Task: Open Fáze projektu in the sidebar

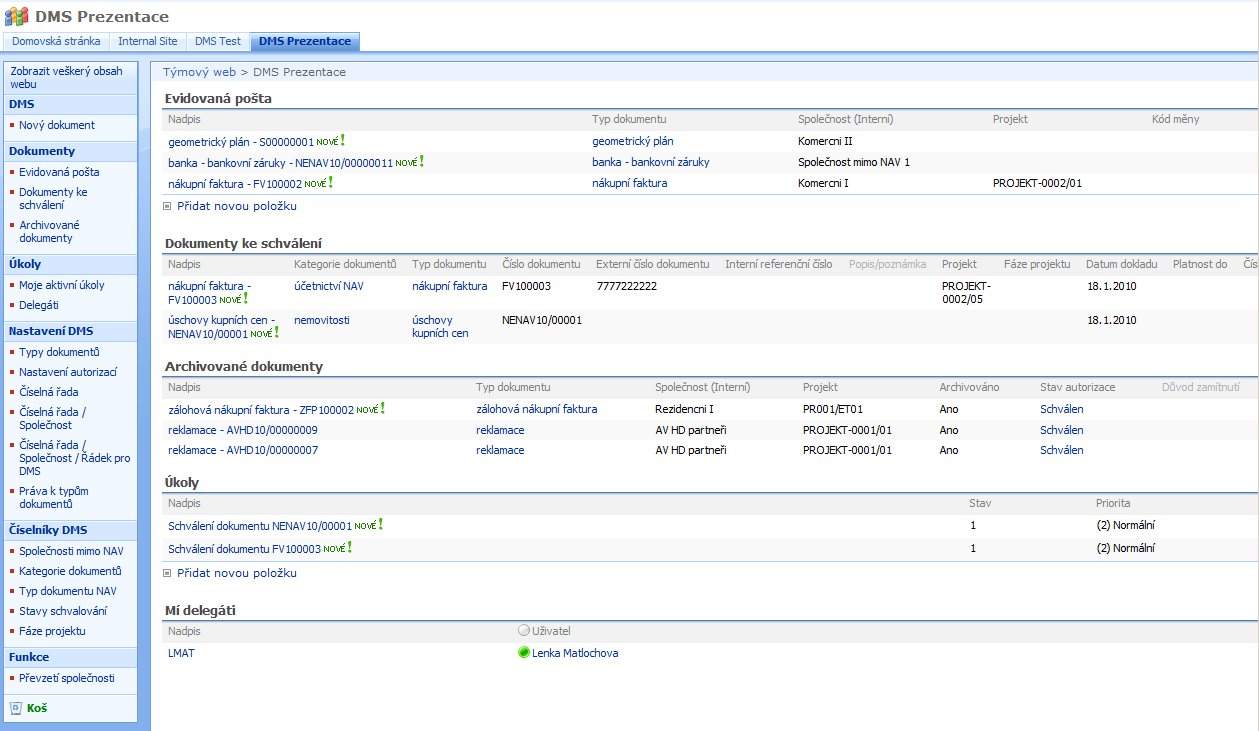Action: (52, 631)
